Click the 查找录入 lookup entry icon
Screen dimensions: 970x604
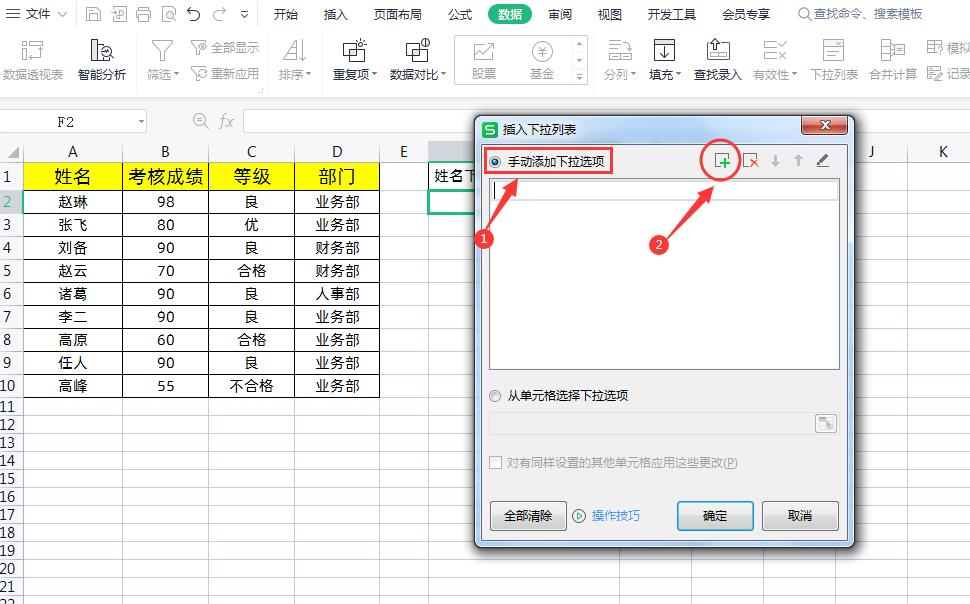coord(717,59)
